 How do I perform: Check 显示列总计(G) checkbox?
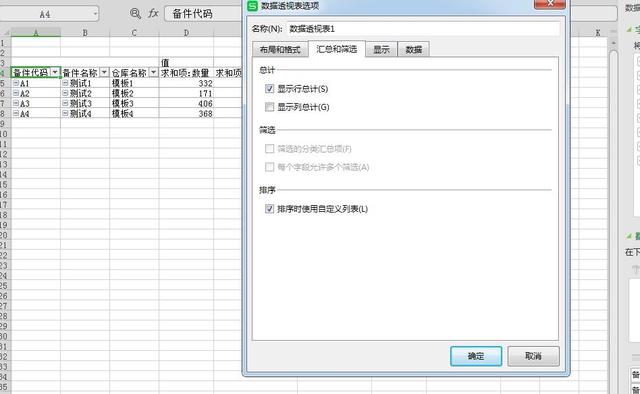[269, 107]
